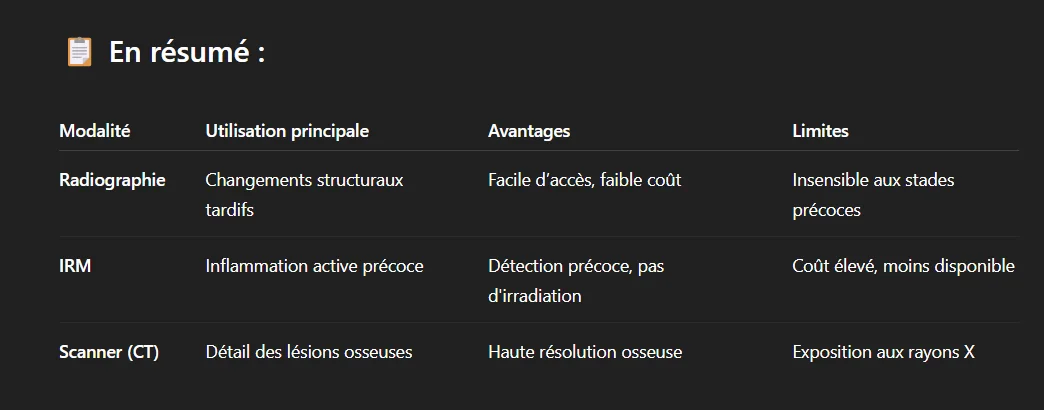The width and height of the screenshot is (1044, 410).
Task: Click the clipboard icon beside En résumé
Action: [x=79, y=52]
